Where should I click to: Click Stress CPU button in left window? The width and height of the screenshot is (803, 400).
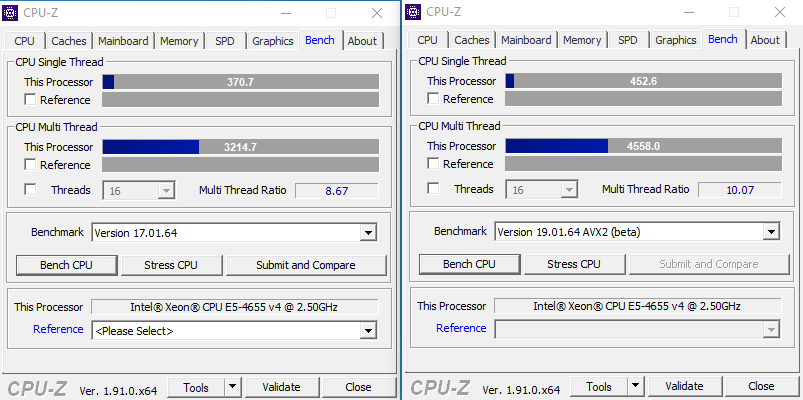click(x=171, y=265)
